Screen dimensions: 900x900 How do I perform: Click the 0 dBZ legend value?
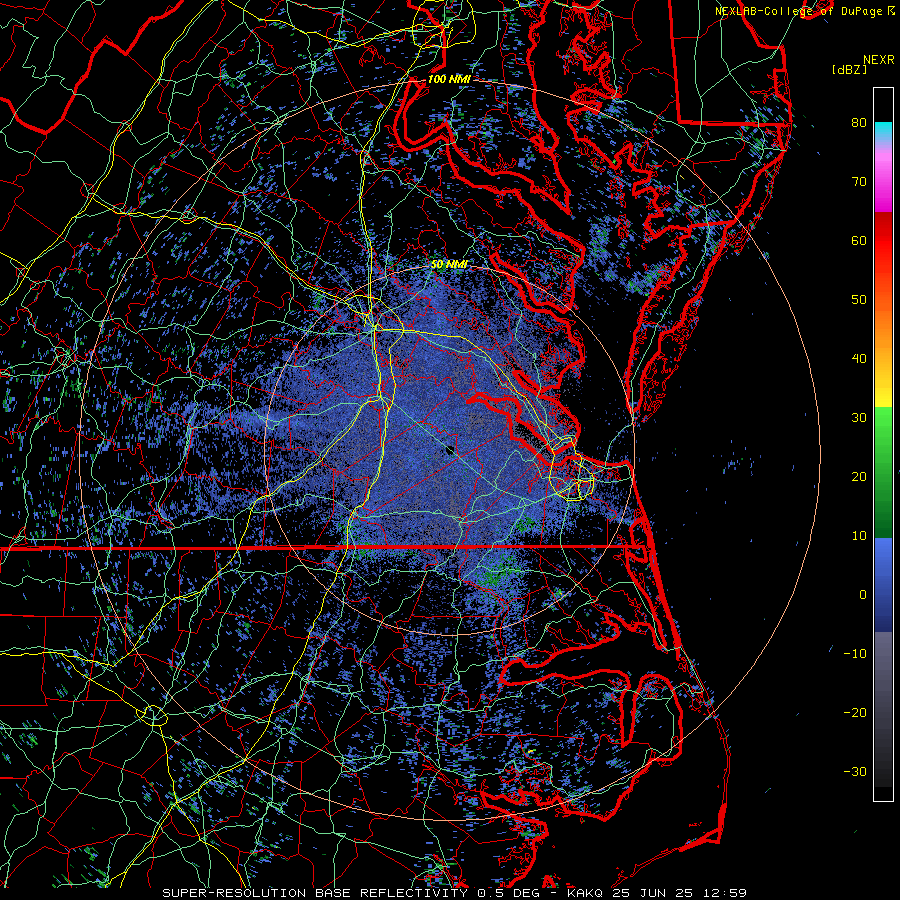(x=863, y=595)
